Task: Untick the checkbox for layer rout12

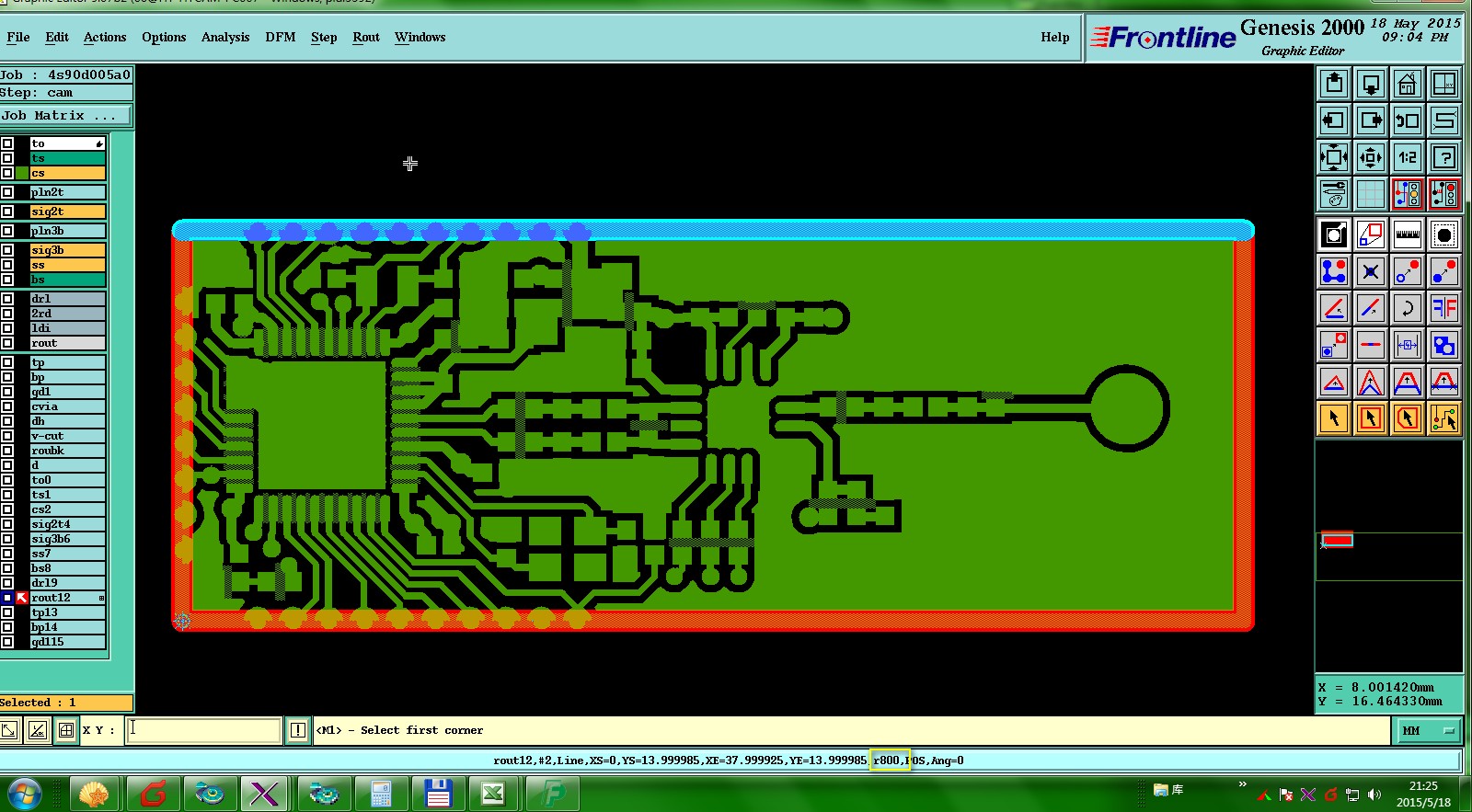Action: (x=7, y=598)
